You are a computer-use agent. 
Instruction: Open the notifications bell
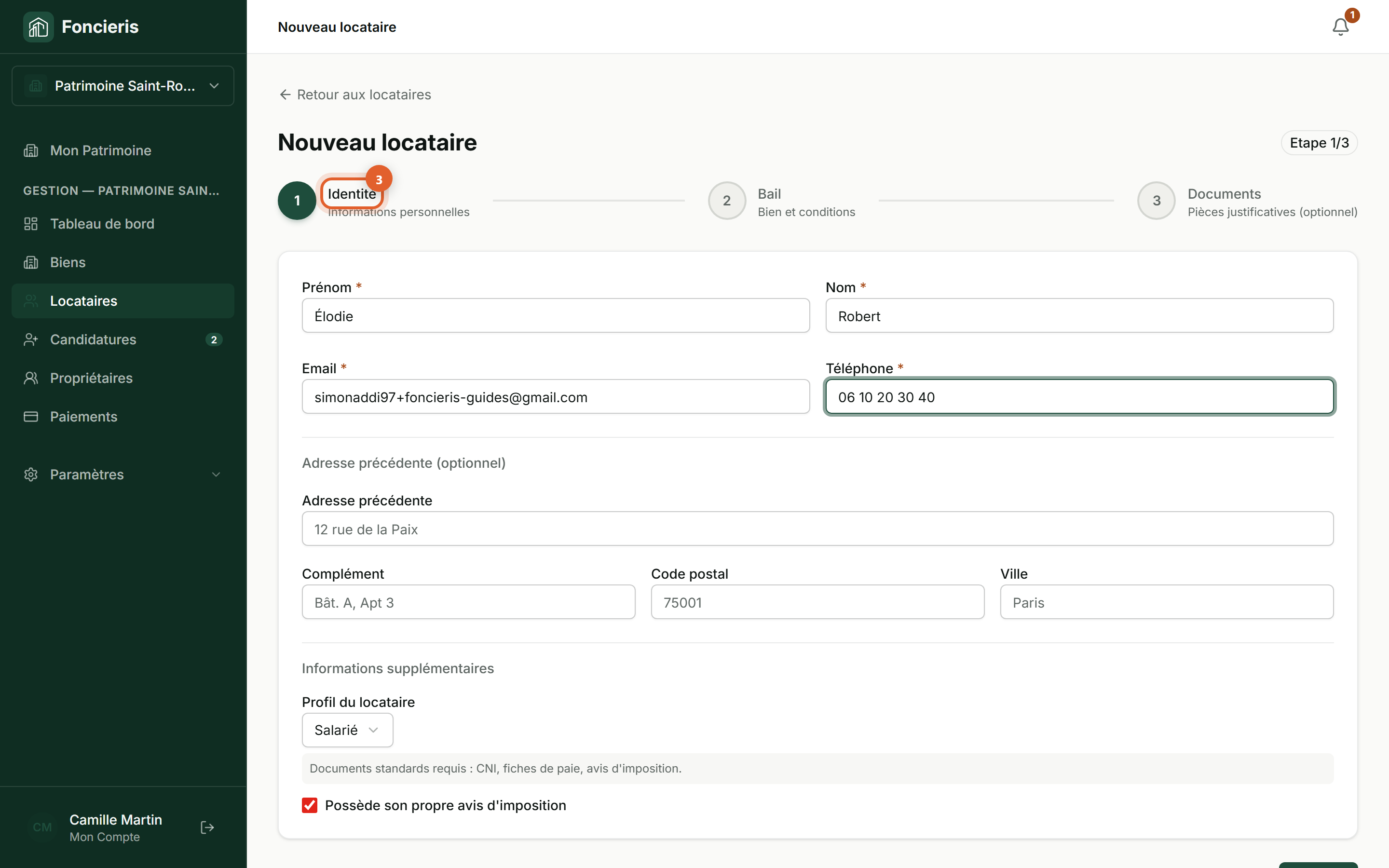pyautogui.click(x=1340, y=27)
